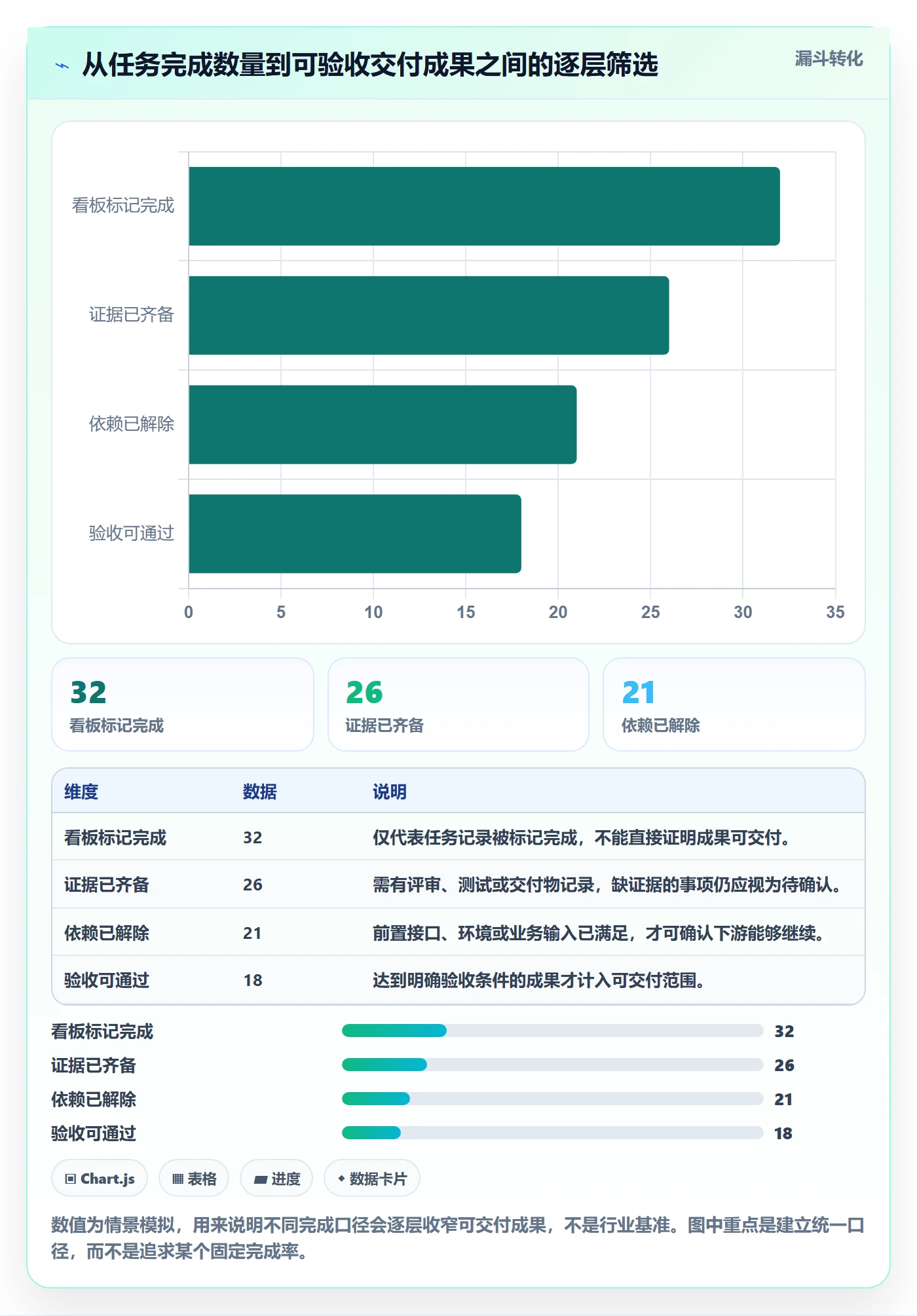This screenshot has height=1316, width=917.
Task: Click the chart y-axis label 验收可通过
Action: coord(132,533)
